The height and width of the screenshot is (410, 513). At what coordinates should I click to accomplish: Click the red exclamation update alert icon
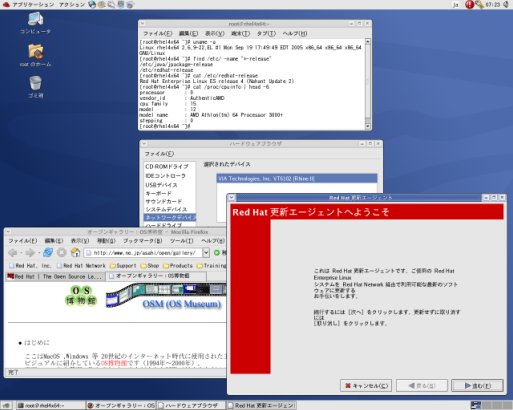[469, 4]
